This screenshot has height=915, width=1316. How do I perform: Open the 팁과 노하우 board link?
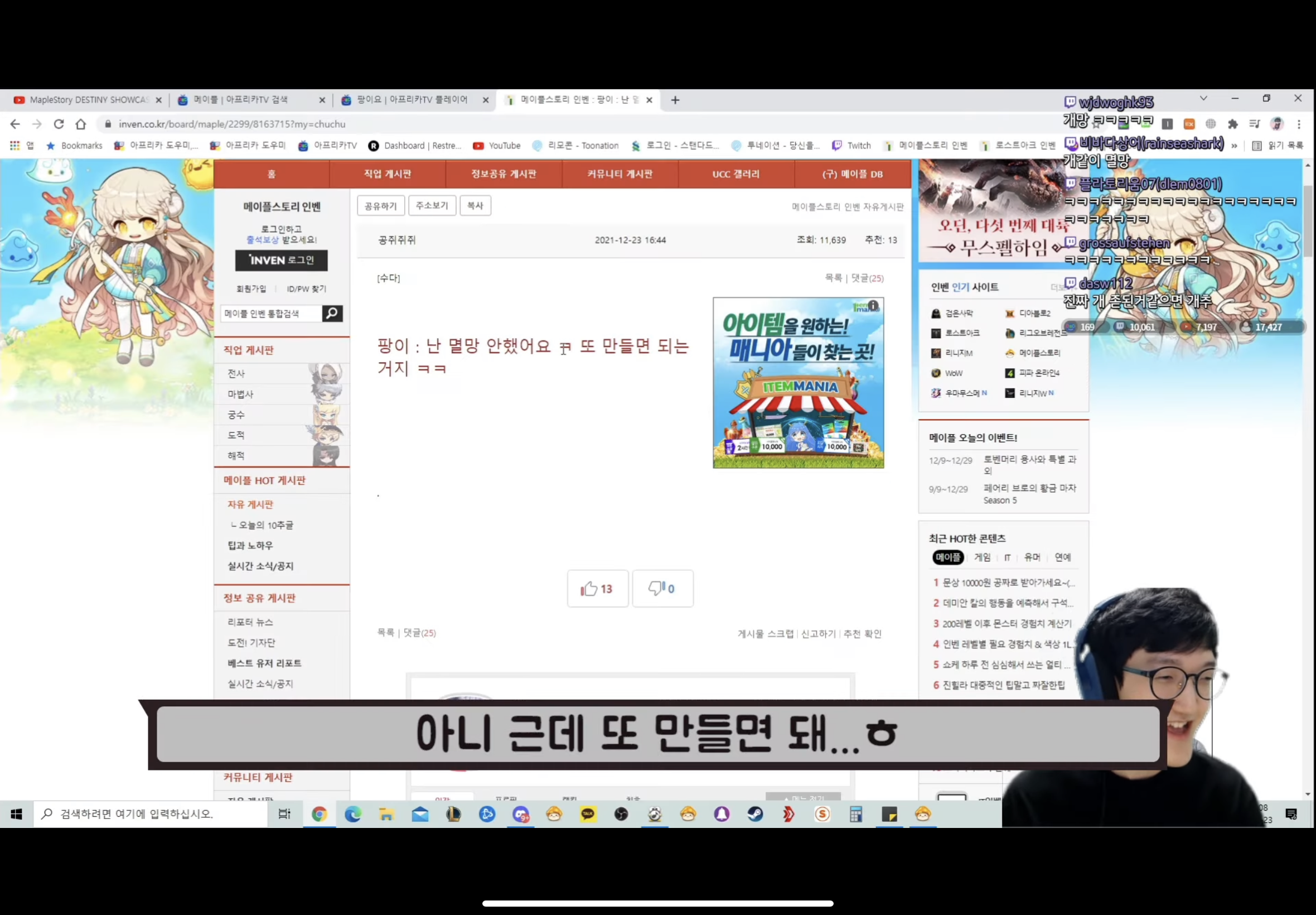pyautogui.click(x=250, y=546)
